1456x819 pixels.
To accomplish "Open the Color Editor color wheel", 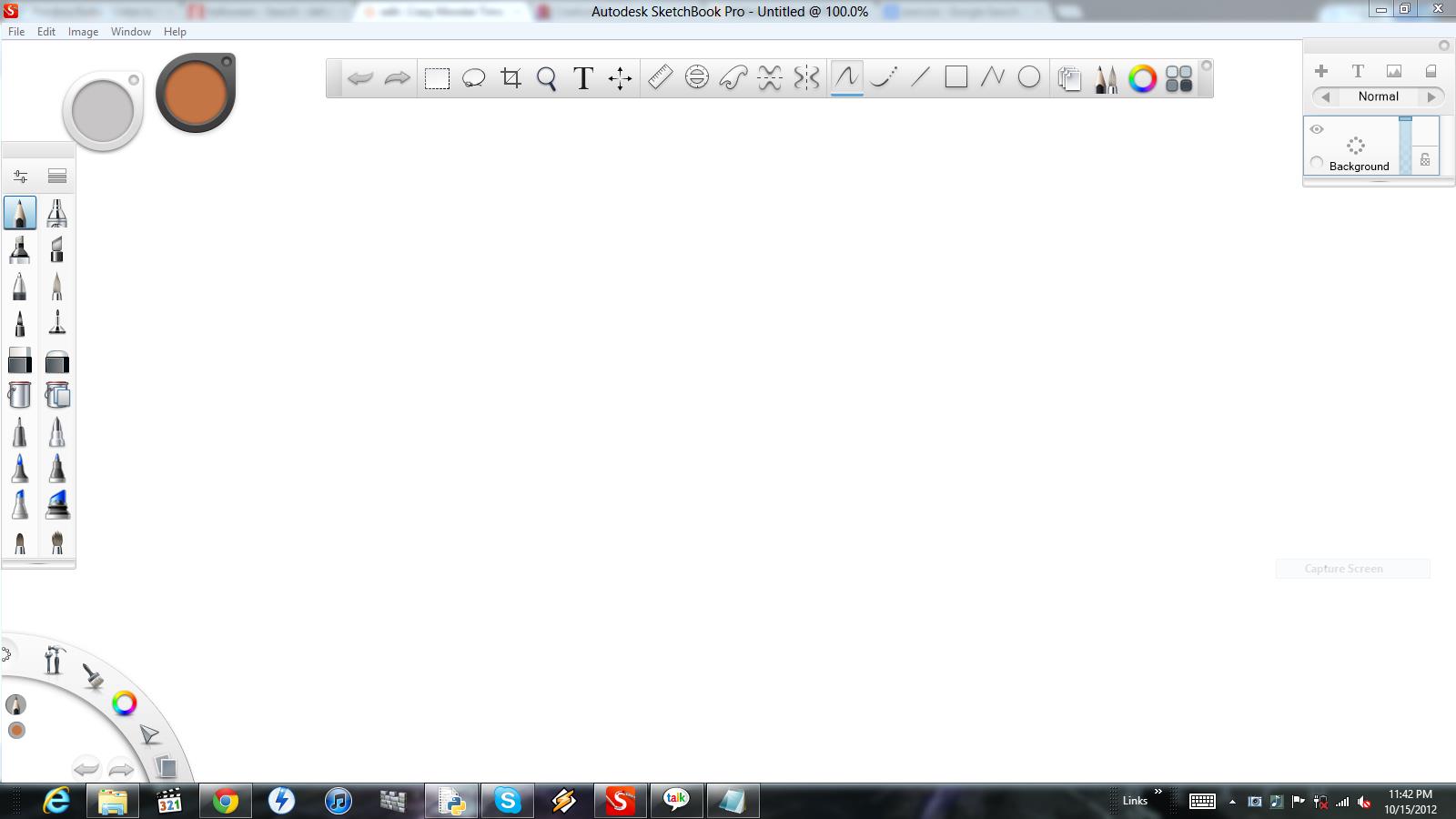I will tap(1142, 79).
